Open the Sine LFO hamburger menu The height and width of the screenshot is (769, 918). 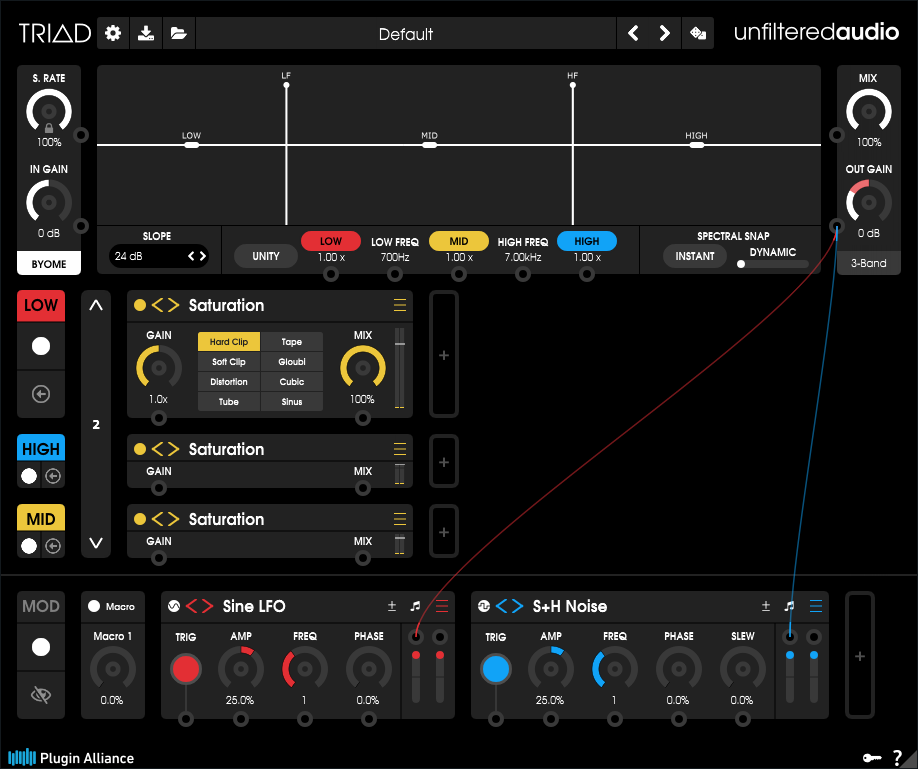coord(442,606)
